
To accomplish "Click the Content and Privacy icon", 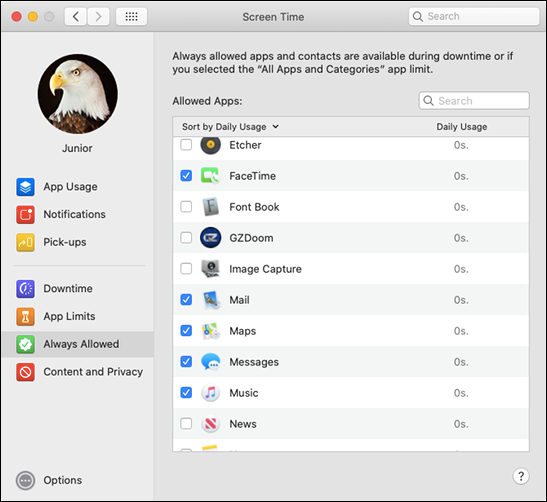I will 25,372.
